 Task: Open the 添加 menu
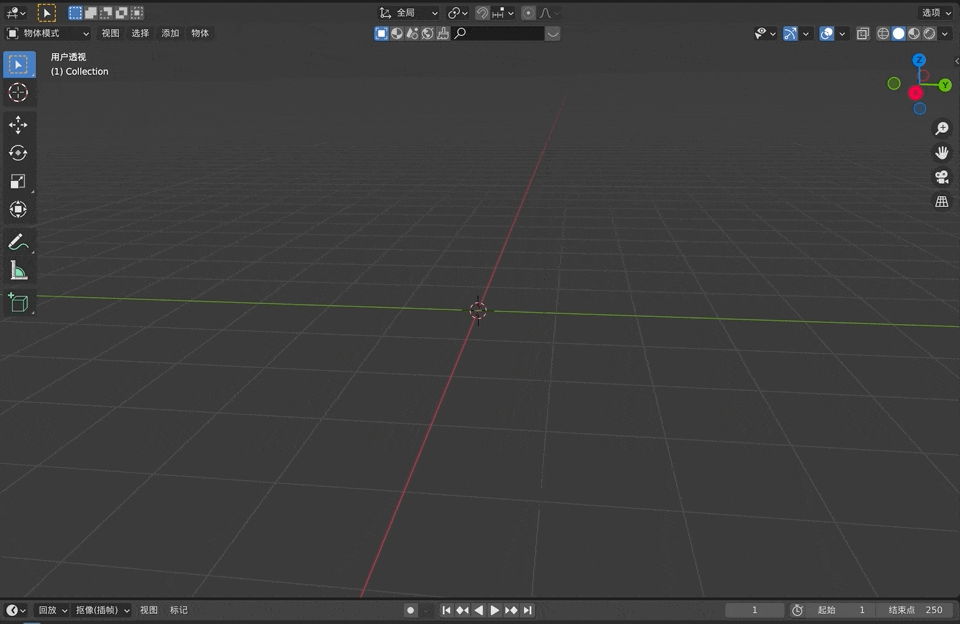coord(170,33)
